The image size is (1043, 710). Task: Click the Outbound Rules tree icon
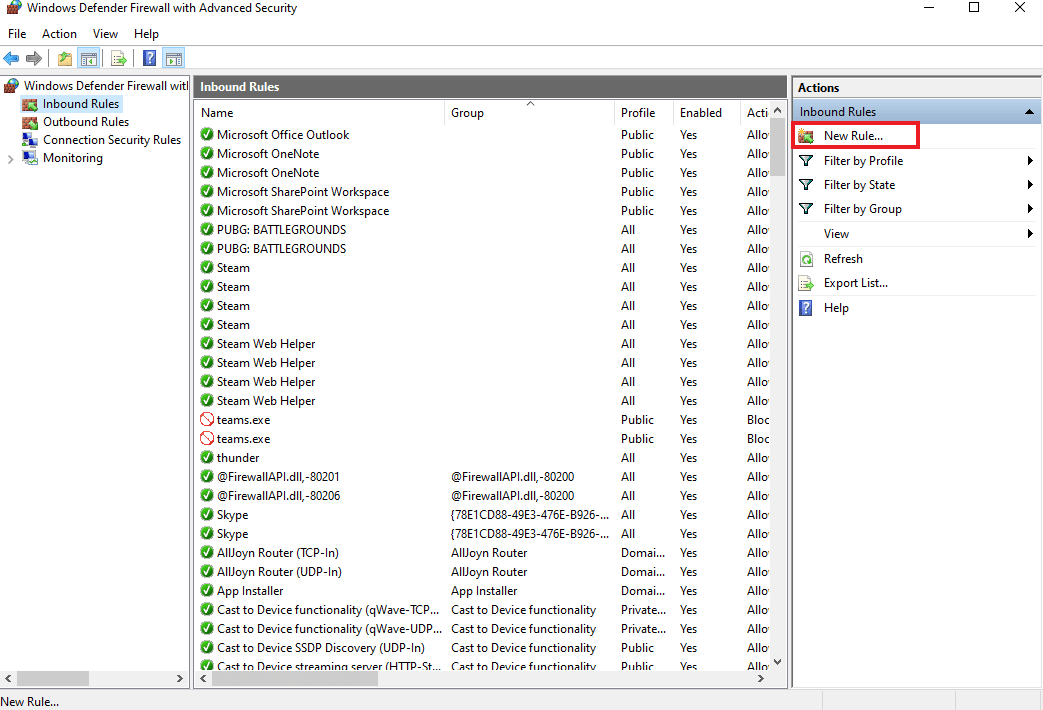click(30, 122)
